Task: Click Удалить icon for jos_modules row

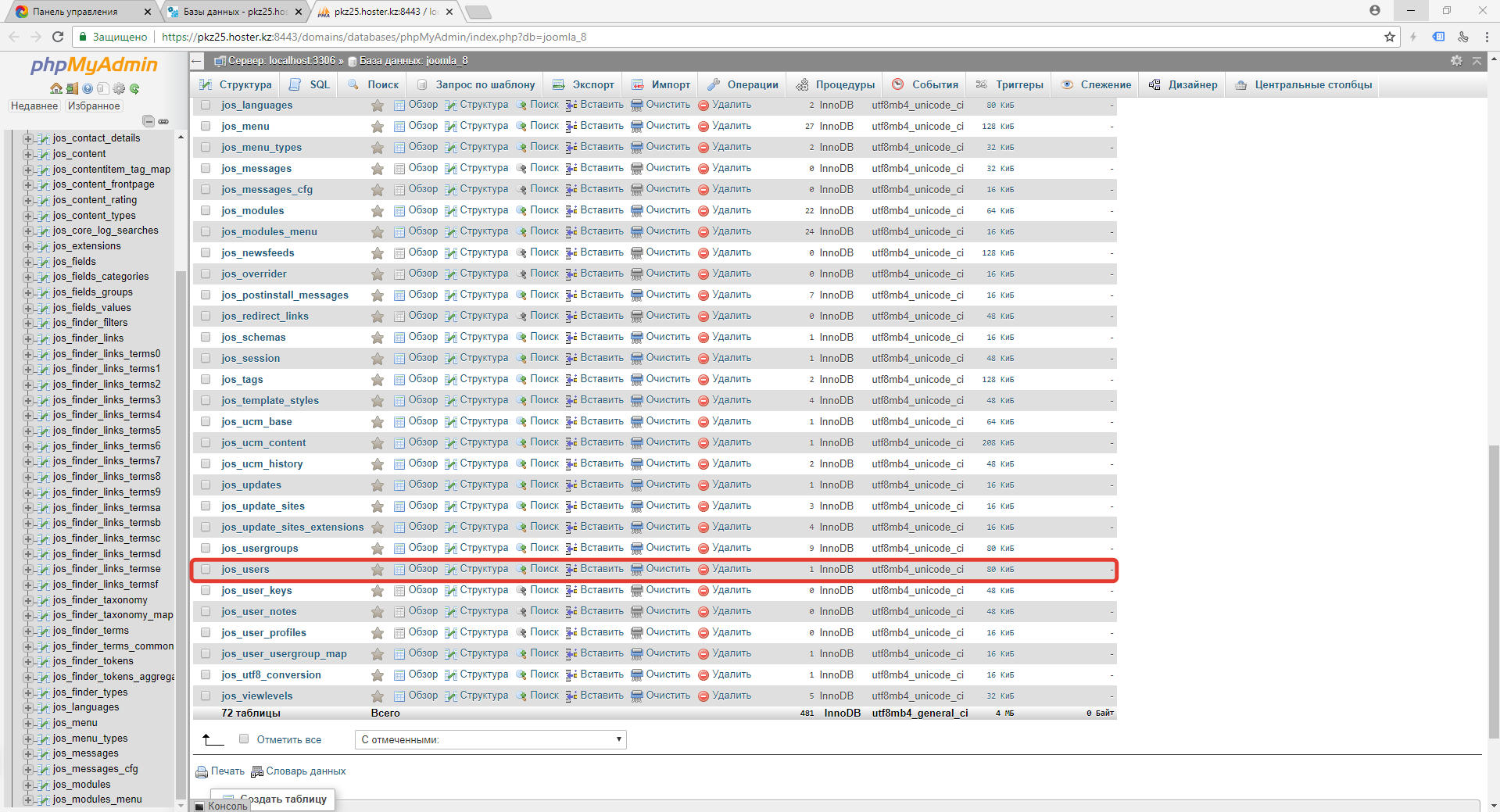Action: click(703, 211)
